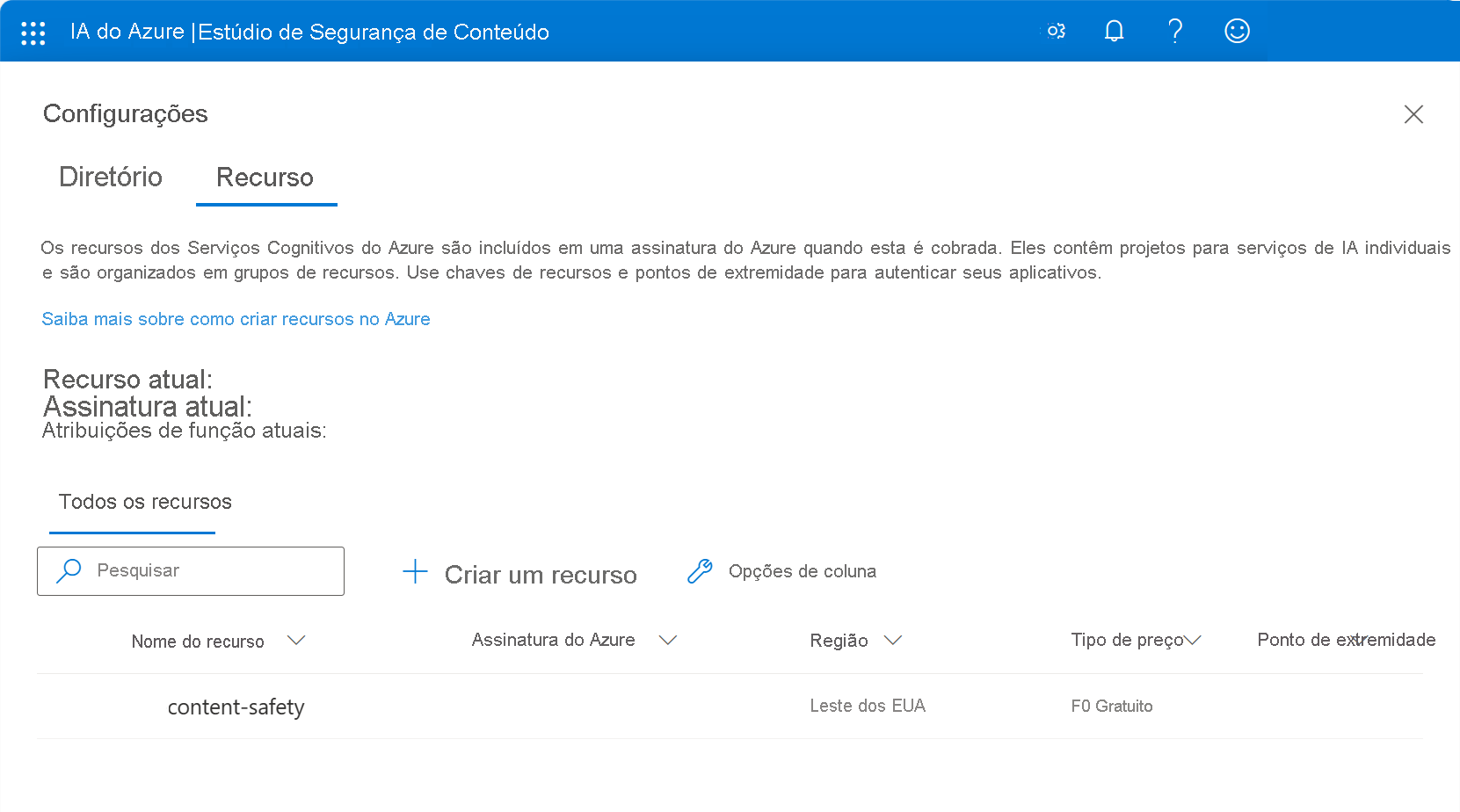Screen dimensions: 1460x812
Task: Click the plus icon for creating resource
Action: click(415, 572)
